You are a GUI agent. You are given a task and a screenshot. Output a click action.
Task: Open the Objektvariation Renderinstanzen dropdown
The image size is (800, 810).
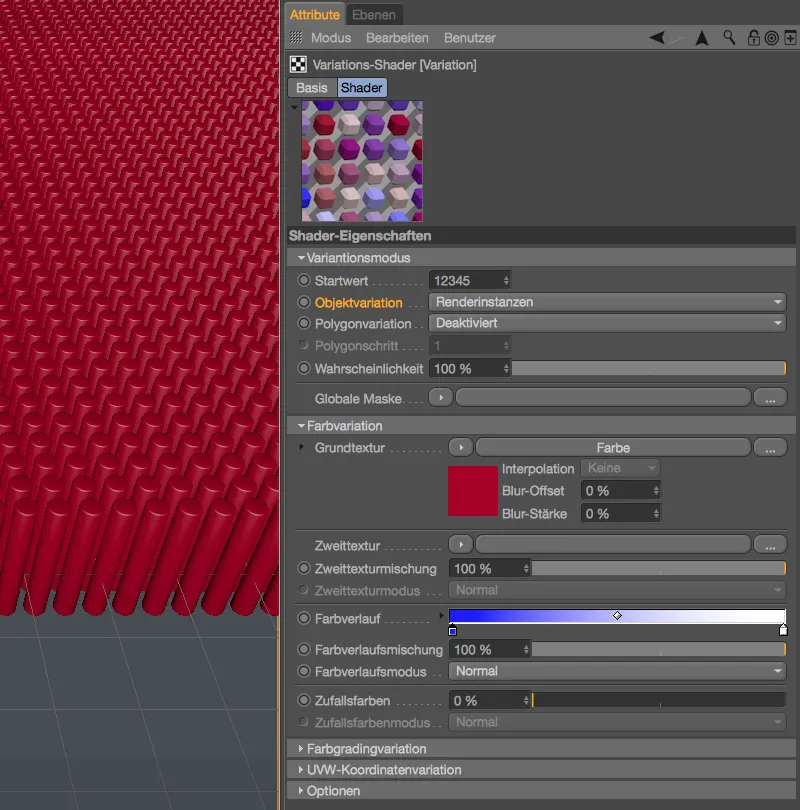pos(605,302)
